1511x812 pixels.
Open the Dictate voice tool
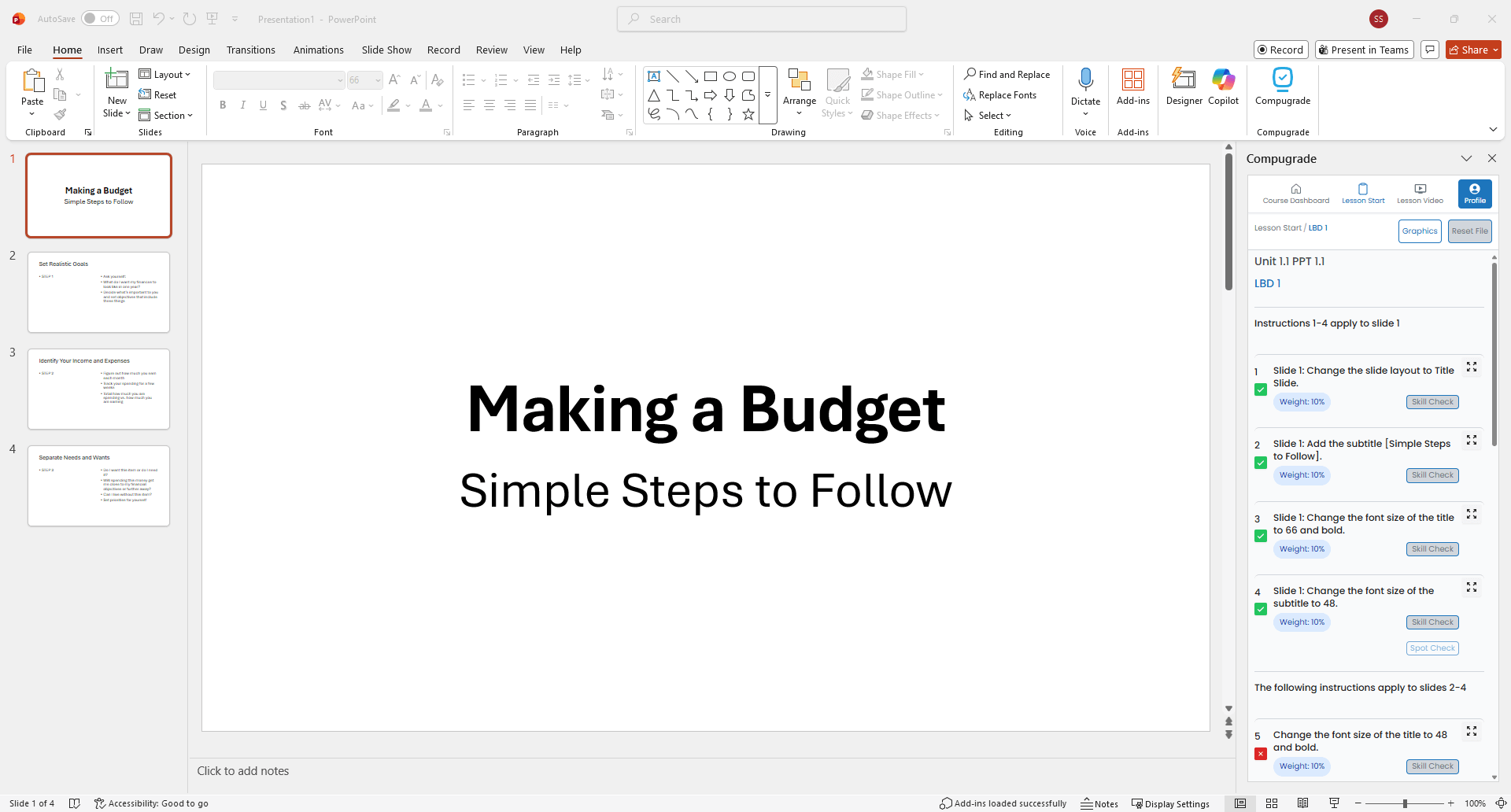click(1085, 87)
